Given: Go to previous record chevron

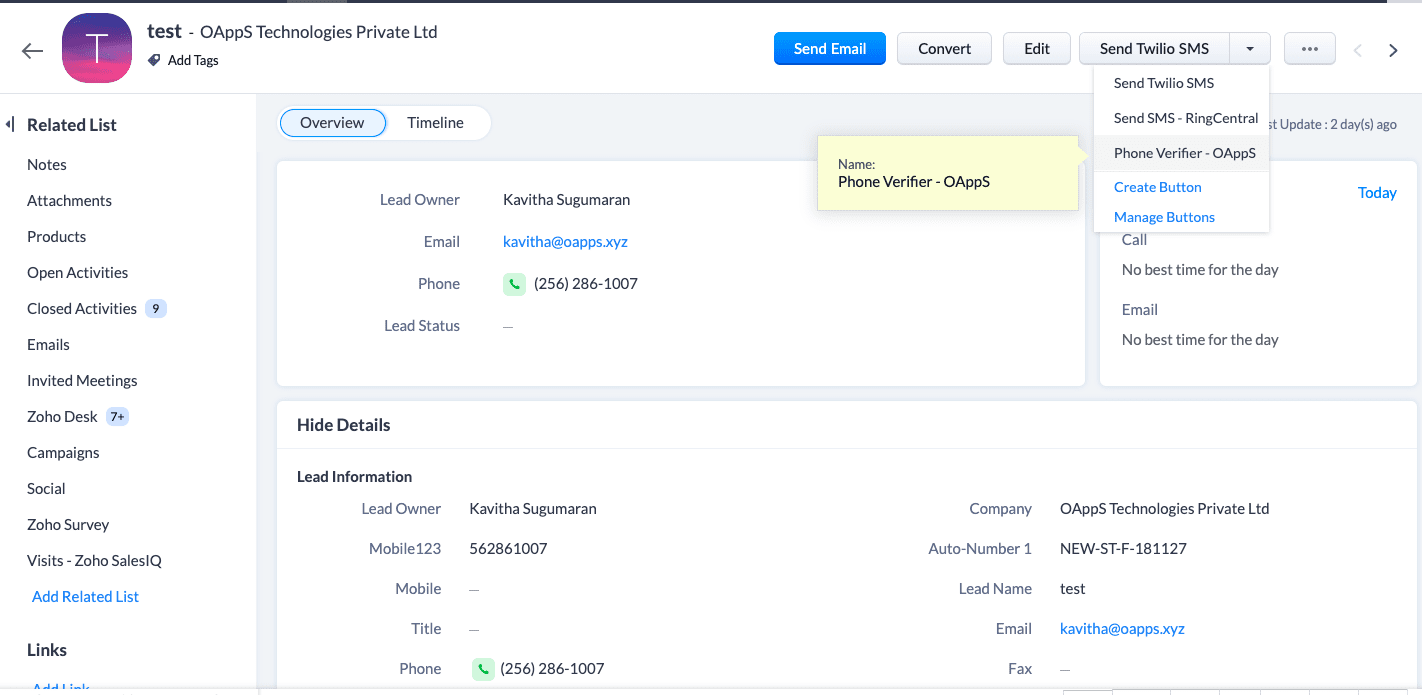Looking at the screenshot, I should [1358, 50].
